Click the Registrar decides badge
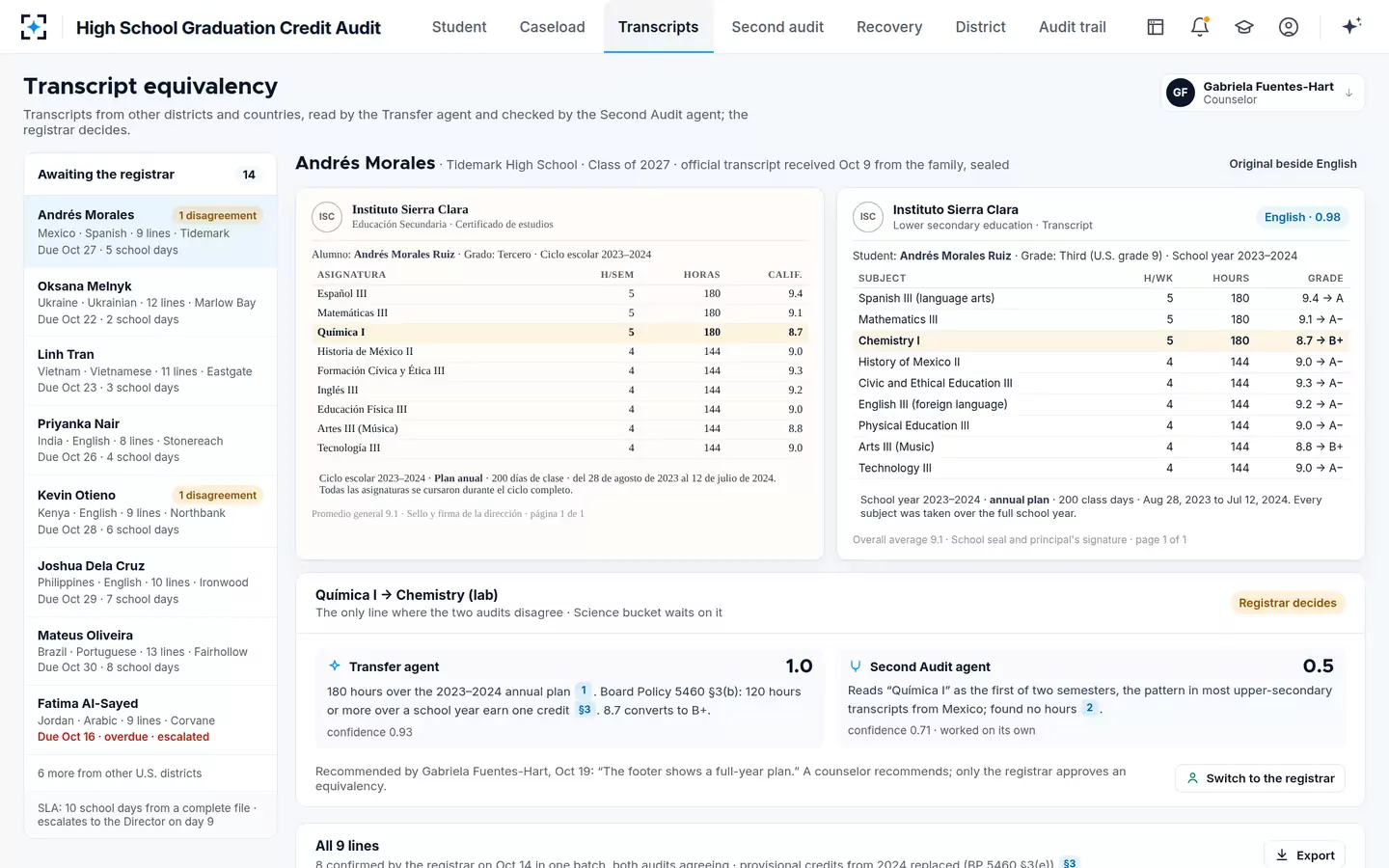The height and width of the screenshot is (868, 1389). 1288,603
